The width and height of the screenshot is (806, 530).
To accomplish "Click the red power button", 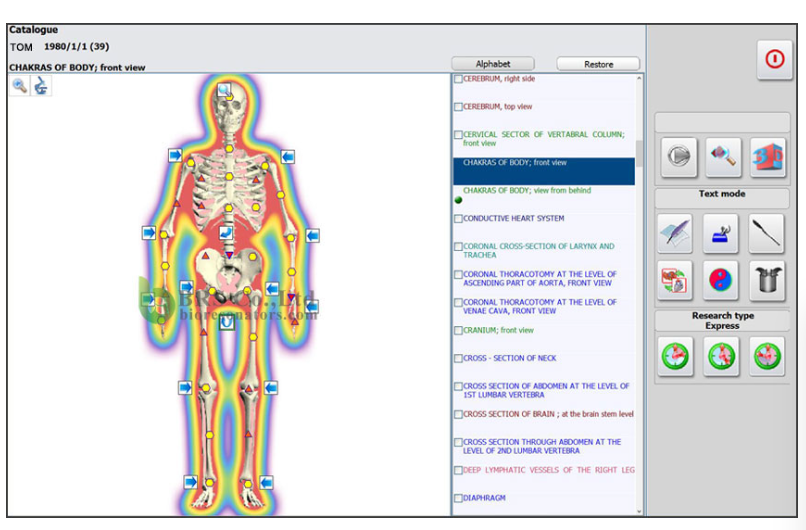I will coord(773,59).
